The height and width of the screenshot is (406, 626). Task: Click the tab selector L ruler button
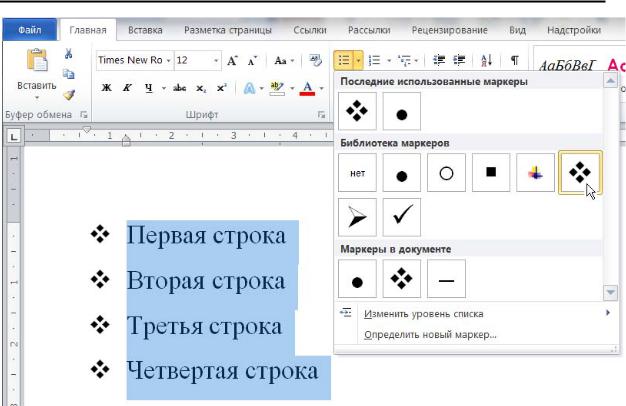(14, 137)
